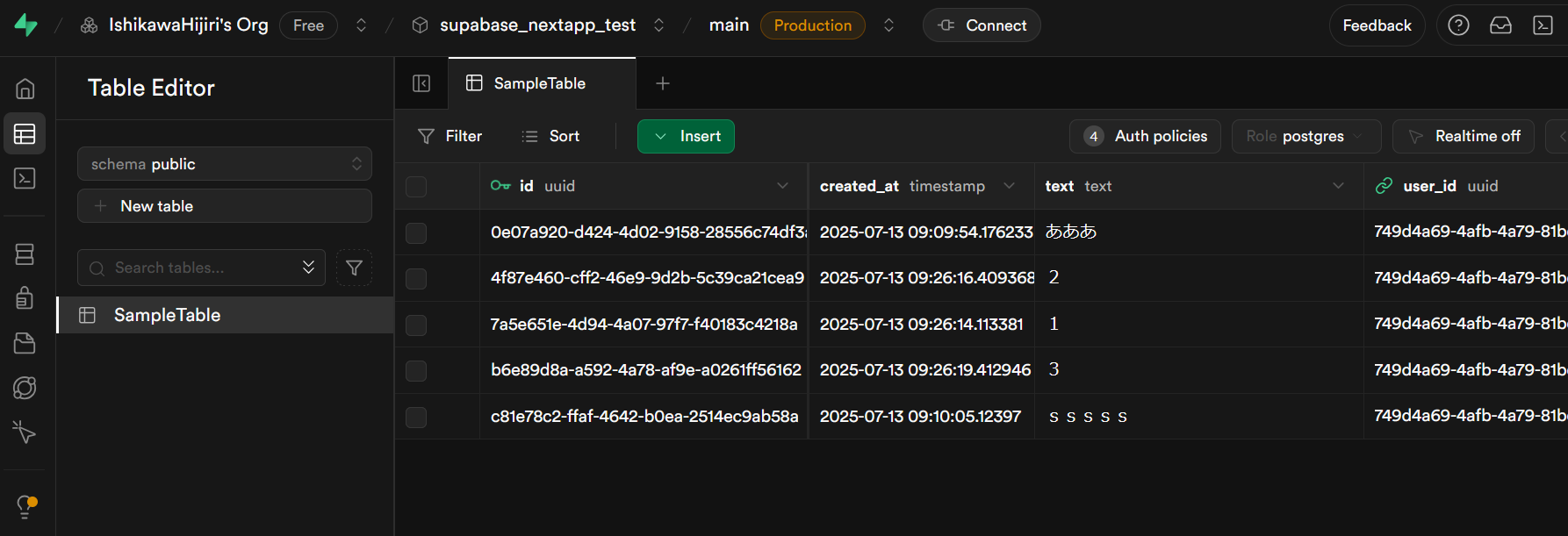Image resolution: width=1568 pixels, height=536 pixels.
Task: Open Storage icon in sidebar
Action: [25, 343]
